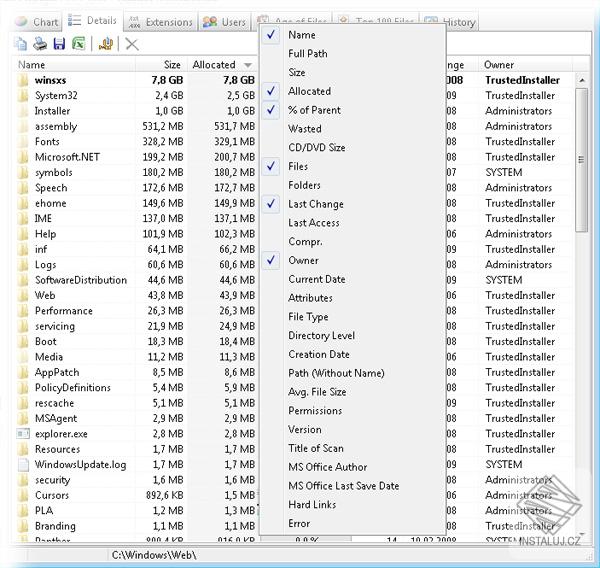Click the gray X delete icon
Image resolution: width=600 pixels, height=568 pixels.
[131, 44]
